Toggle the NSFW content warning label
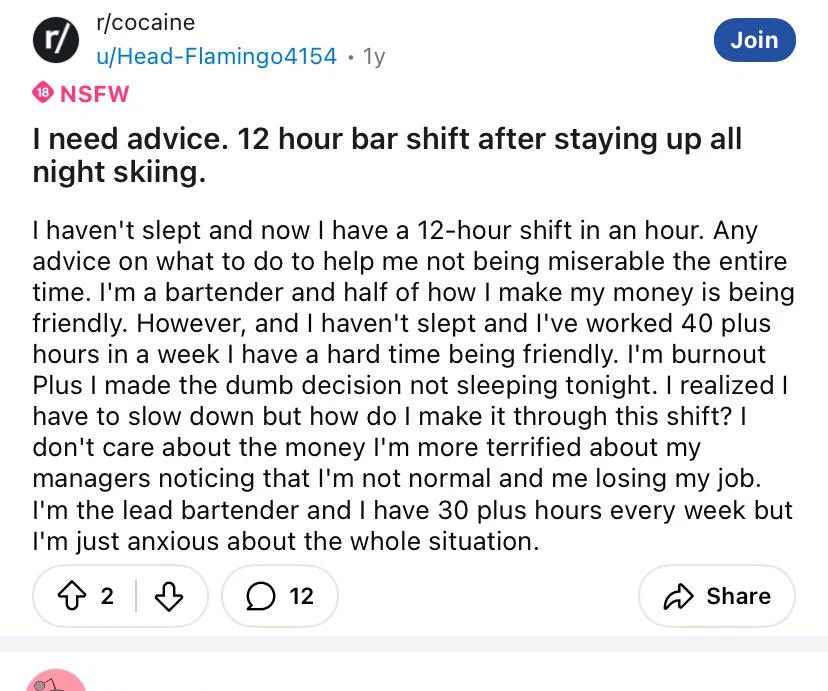Screen dimensions: 828x691 tap(80, 93)
